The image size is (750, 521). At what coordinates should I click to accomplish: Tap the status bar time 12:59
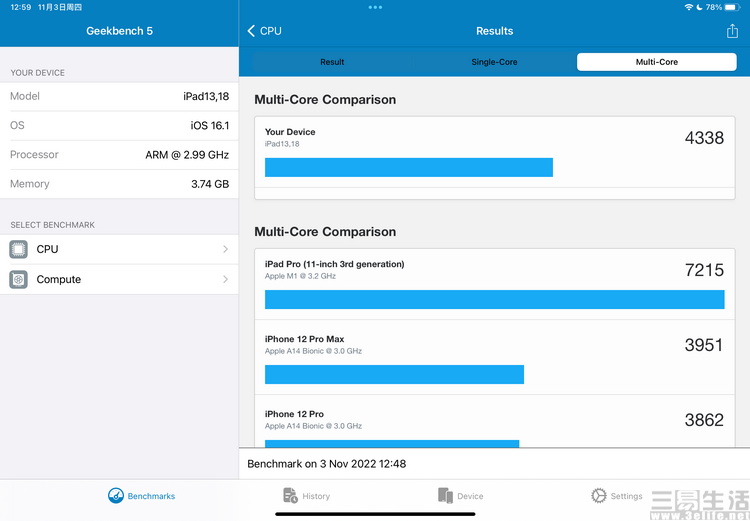point(21,7)
